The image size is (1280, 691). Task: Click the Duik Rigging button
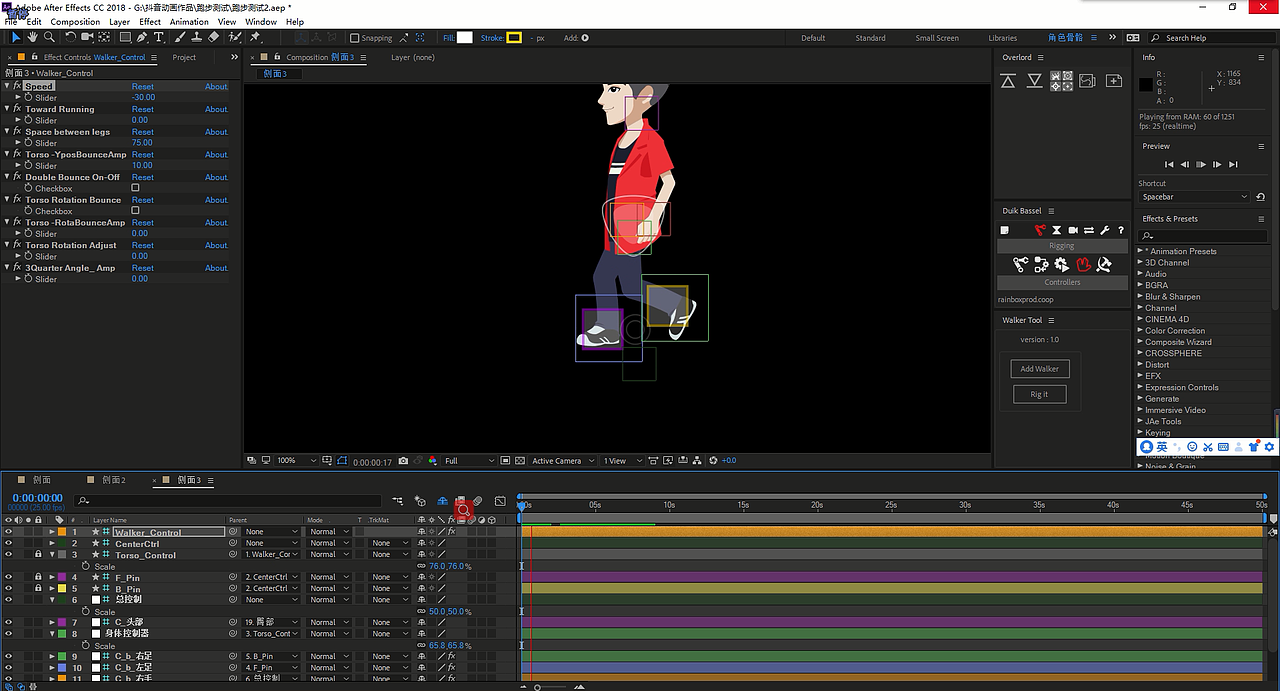click(x=1062, y=246)
